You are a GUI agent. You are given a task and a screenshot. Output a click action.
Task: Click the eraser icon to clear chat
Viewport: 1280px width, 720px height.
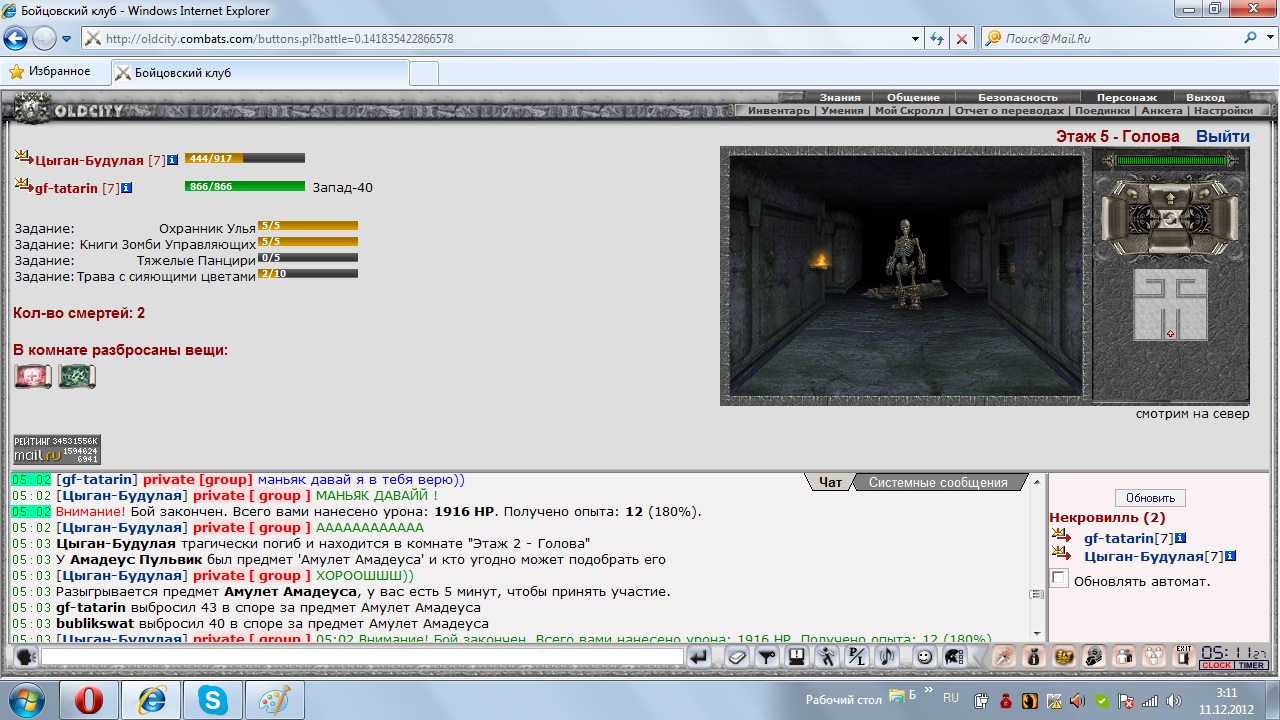pos(737,657)
